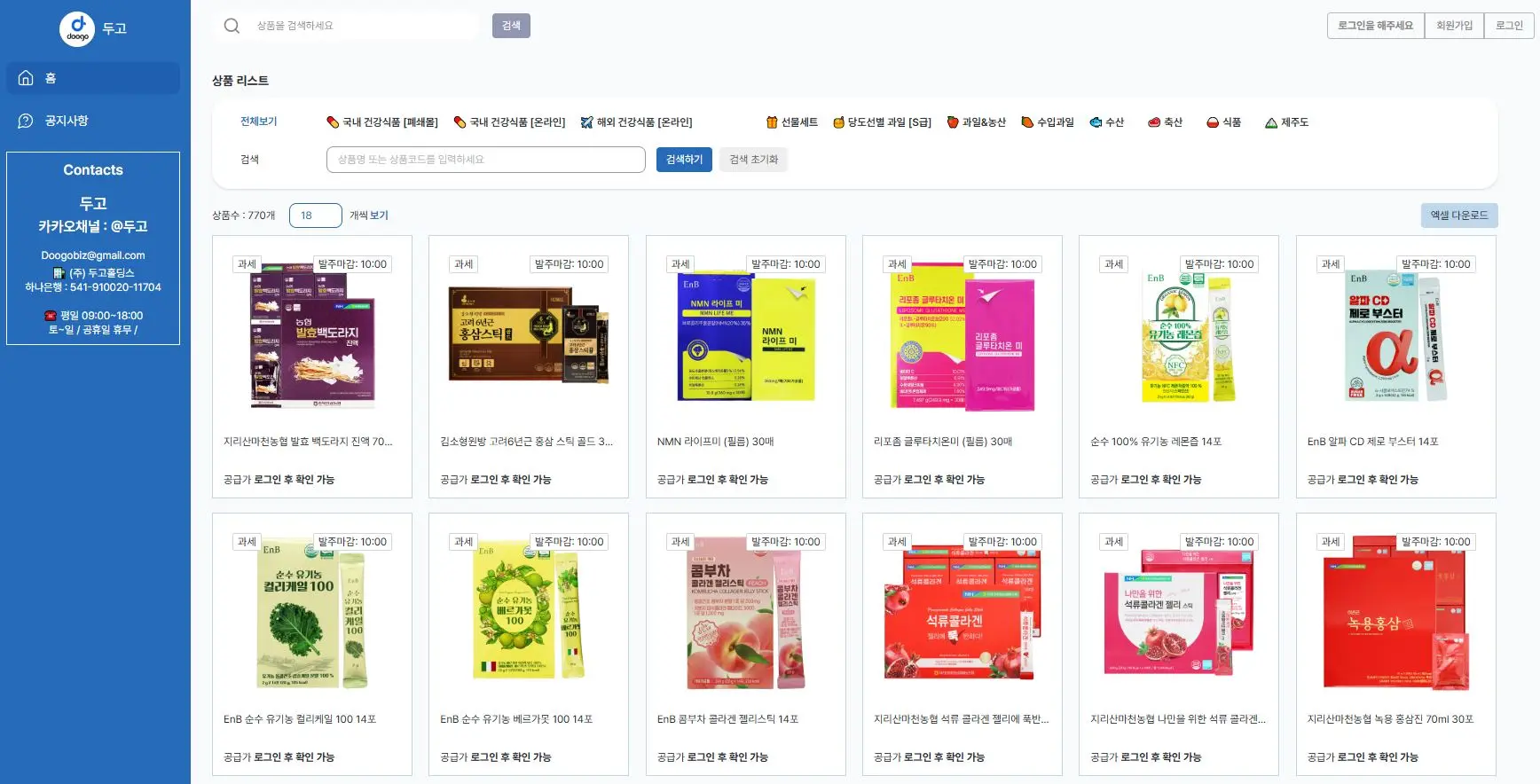The height and width of the screenshot is (784, 1540).
Task: Open the 나만을 위한 석류콜라겐 젤리 image
Action: 1179,612
